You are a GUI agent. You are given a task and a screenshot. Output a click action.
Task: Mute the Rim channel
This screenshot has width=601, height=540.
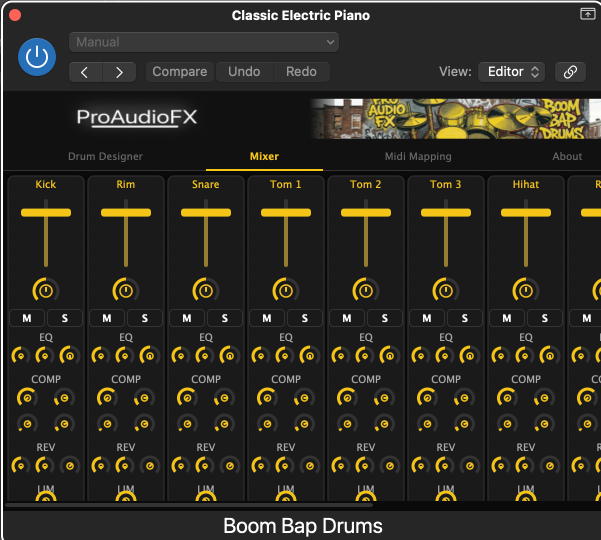tap(107, 318)
